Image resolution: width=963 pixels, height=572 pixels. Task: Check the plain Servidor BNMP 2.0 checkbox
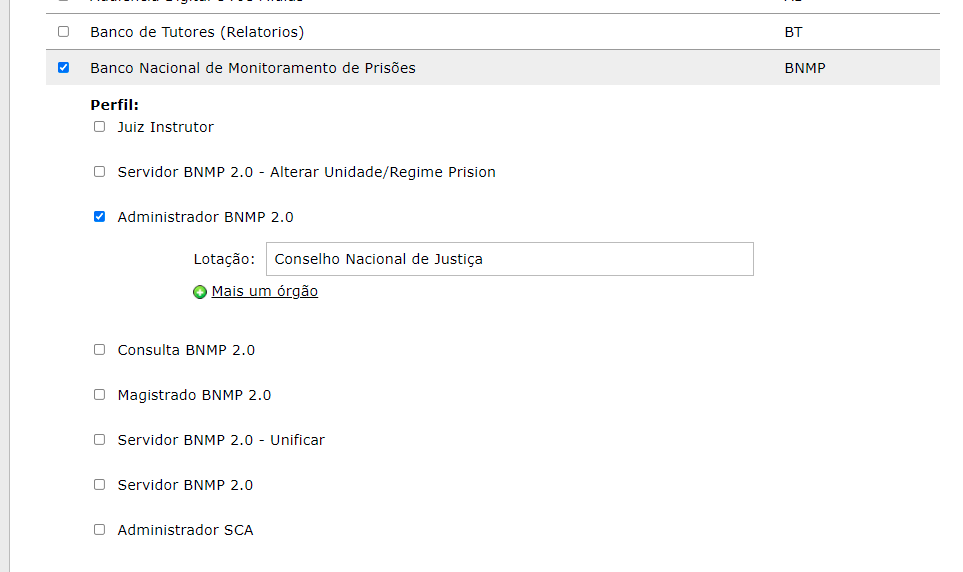click(99, 484)
